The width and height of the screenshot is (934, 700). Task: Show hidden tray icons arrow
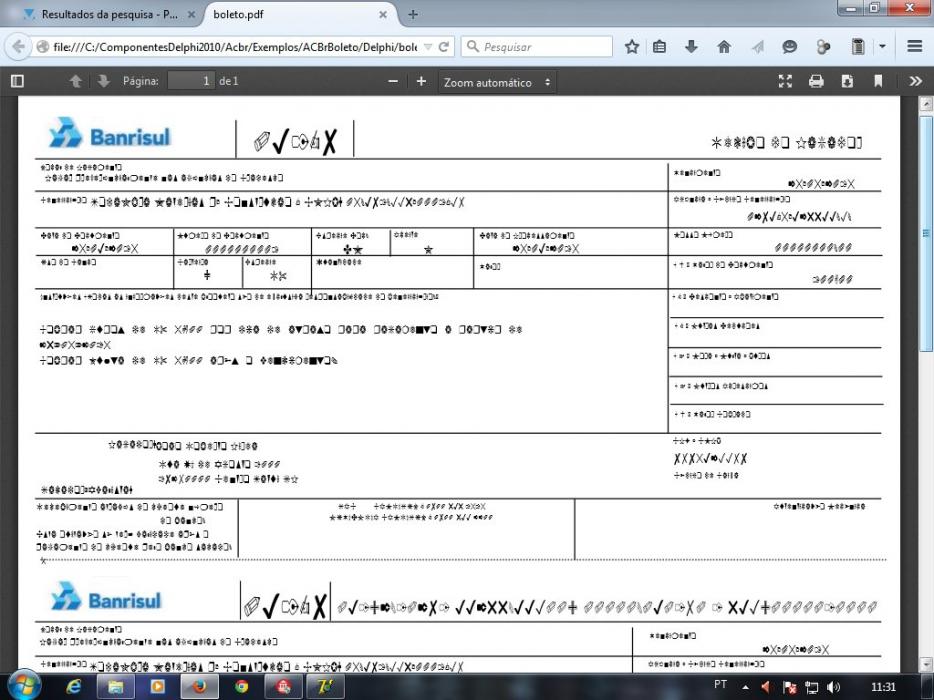[745, 687]
